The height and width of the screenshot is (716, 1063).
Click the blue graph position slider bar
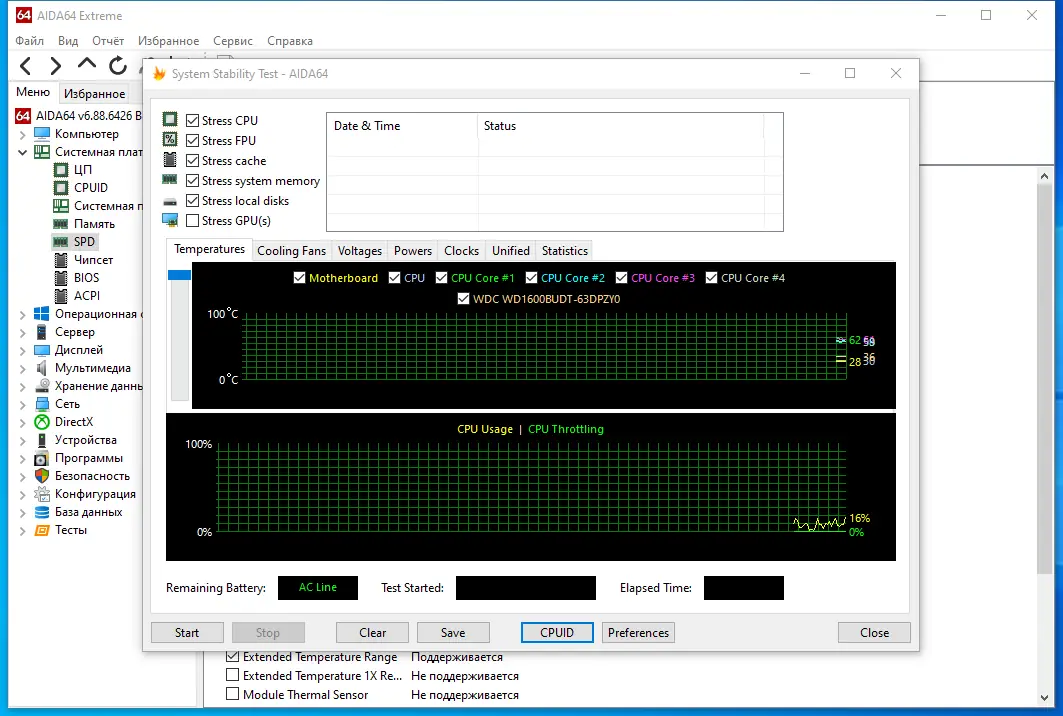[180, 275]
